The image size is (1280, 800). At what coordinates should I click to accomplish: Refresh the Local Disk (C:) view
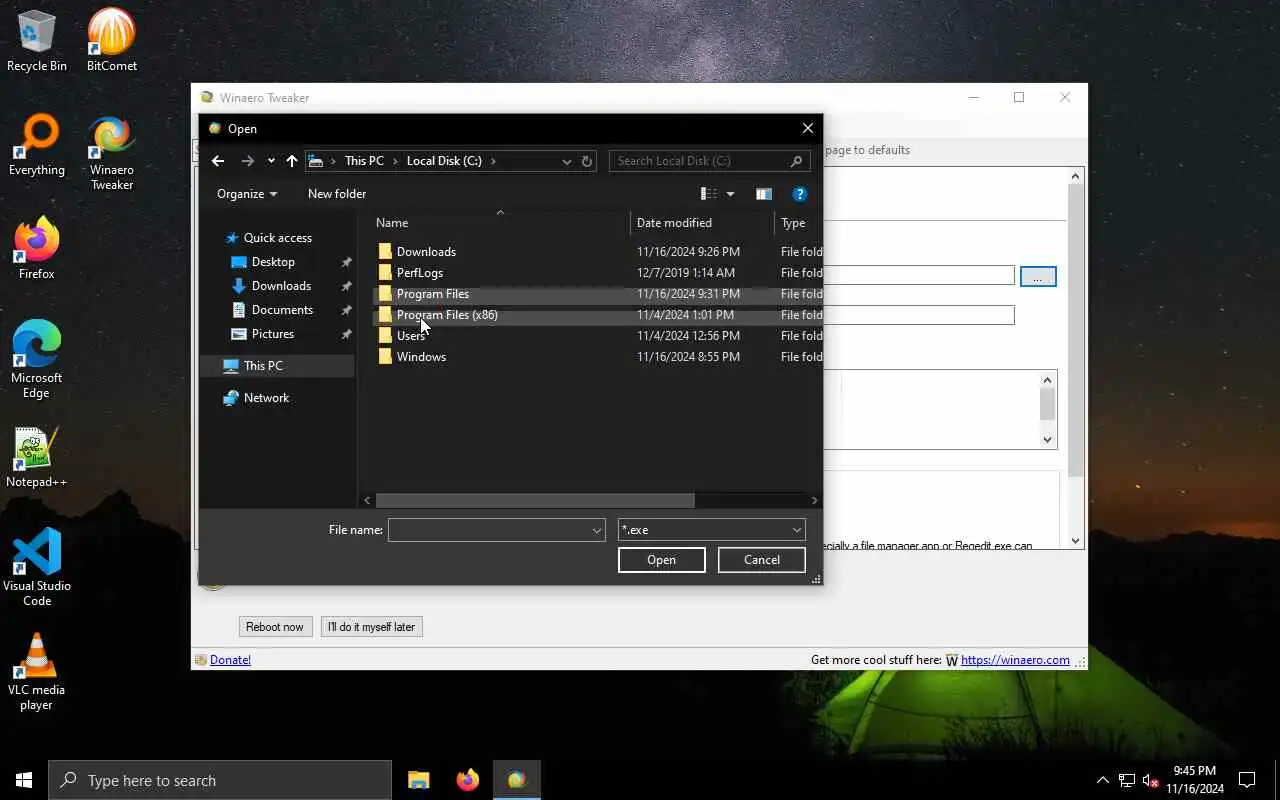[x=588, y=161]
